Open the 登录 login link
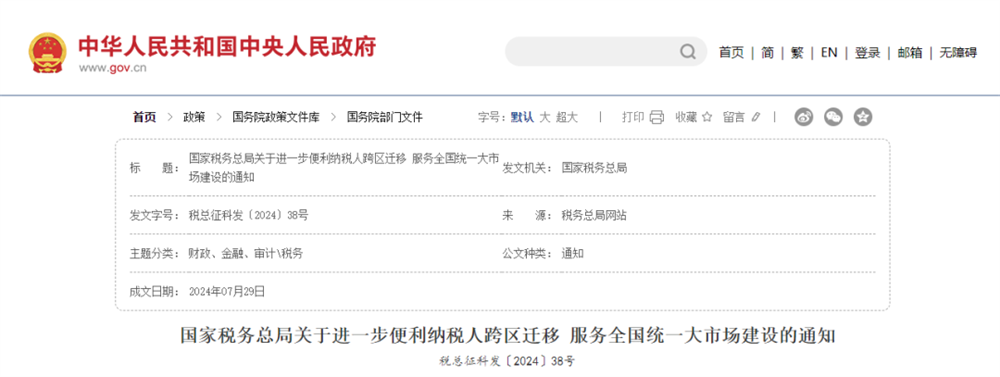 (x=868, y=53)
